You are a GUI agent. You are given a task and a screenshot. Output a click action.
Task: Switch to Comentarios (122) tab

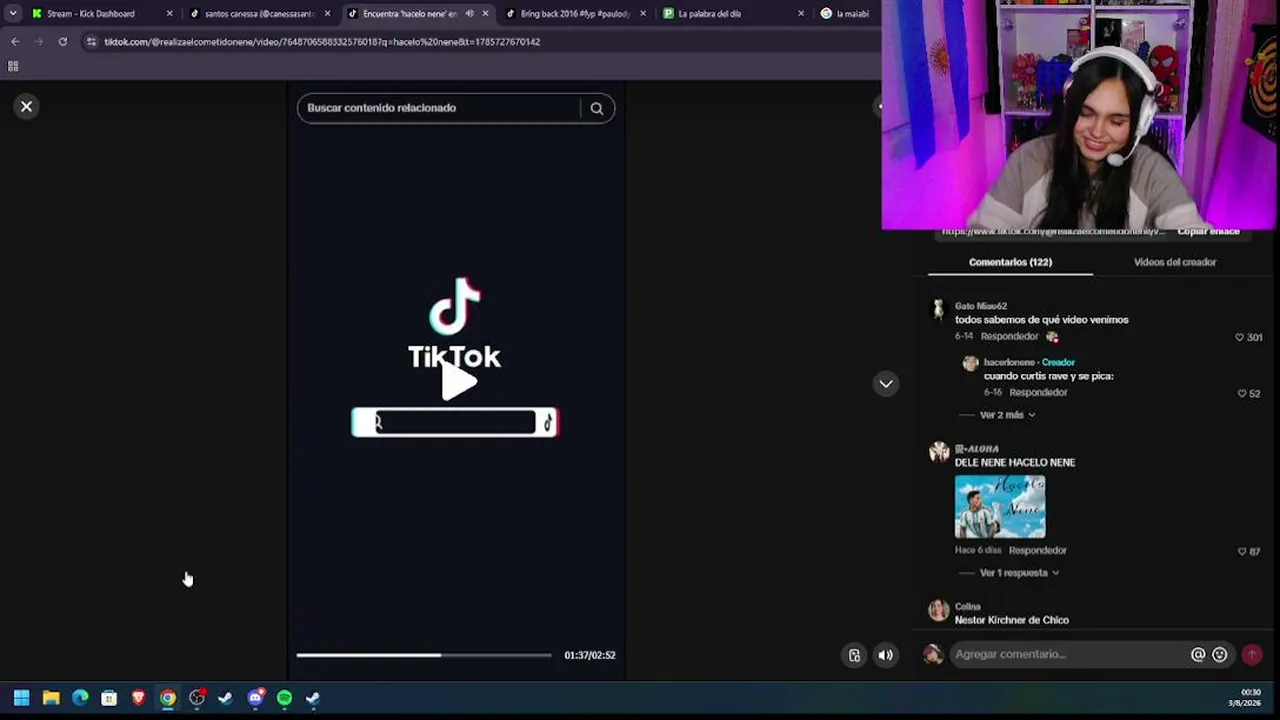pyautogui.click(x=1010, y=262)
